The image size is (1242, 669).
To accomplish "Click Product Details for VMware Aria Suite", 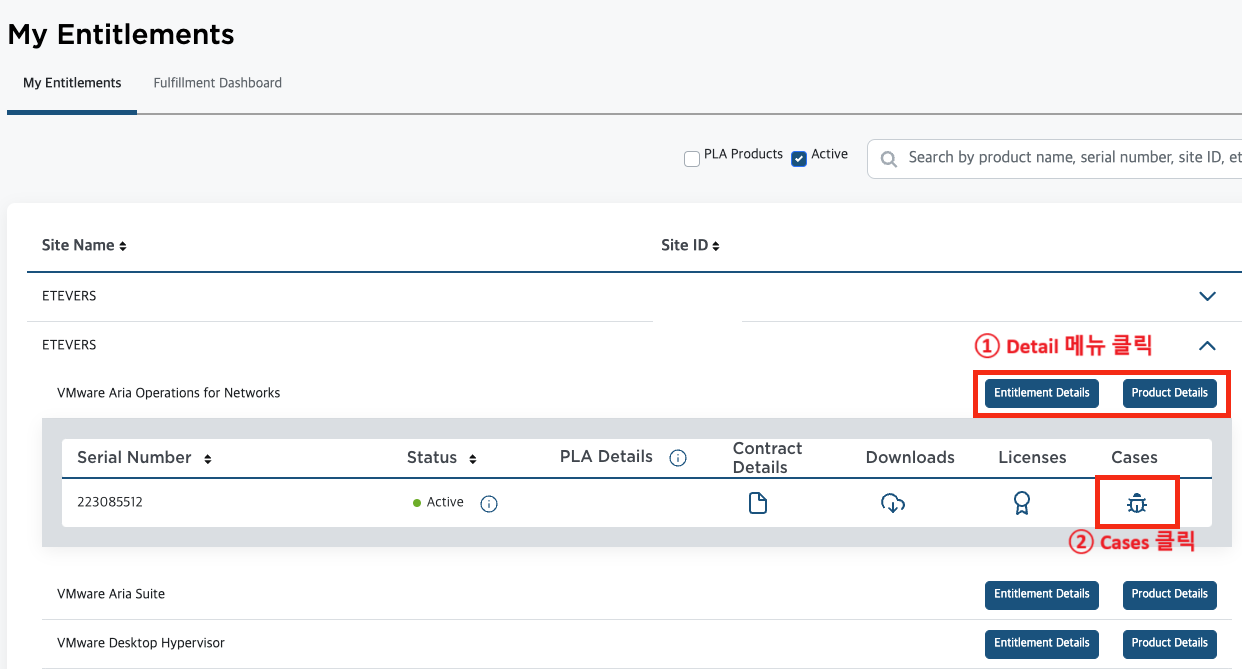I will tap(1169, 594).
